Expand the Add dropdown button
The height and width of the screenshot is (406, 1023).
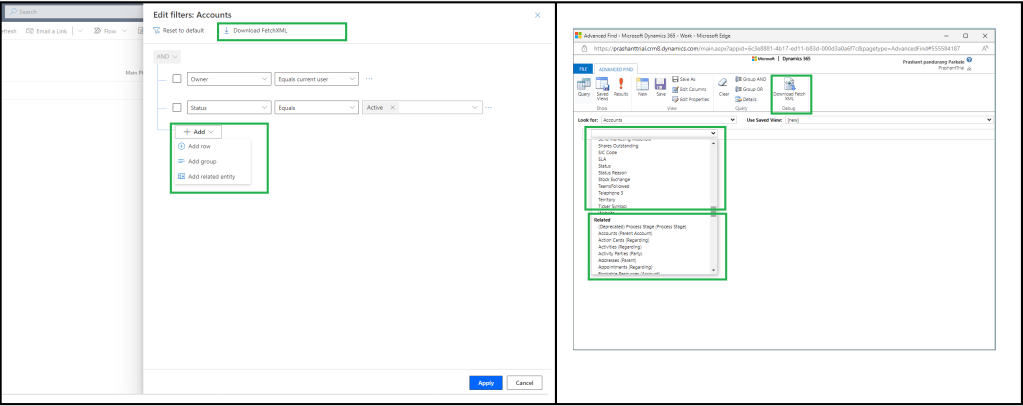coord(199,131)
